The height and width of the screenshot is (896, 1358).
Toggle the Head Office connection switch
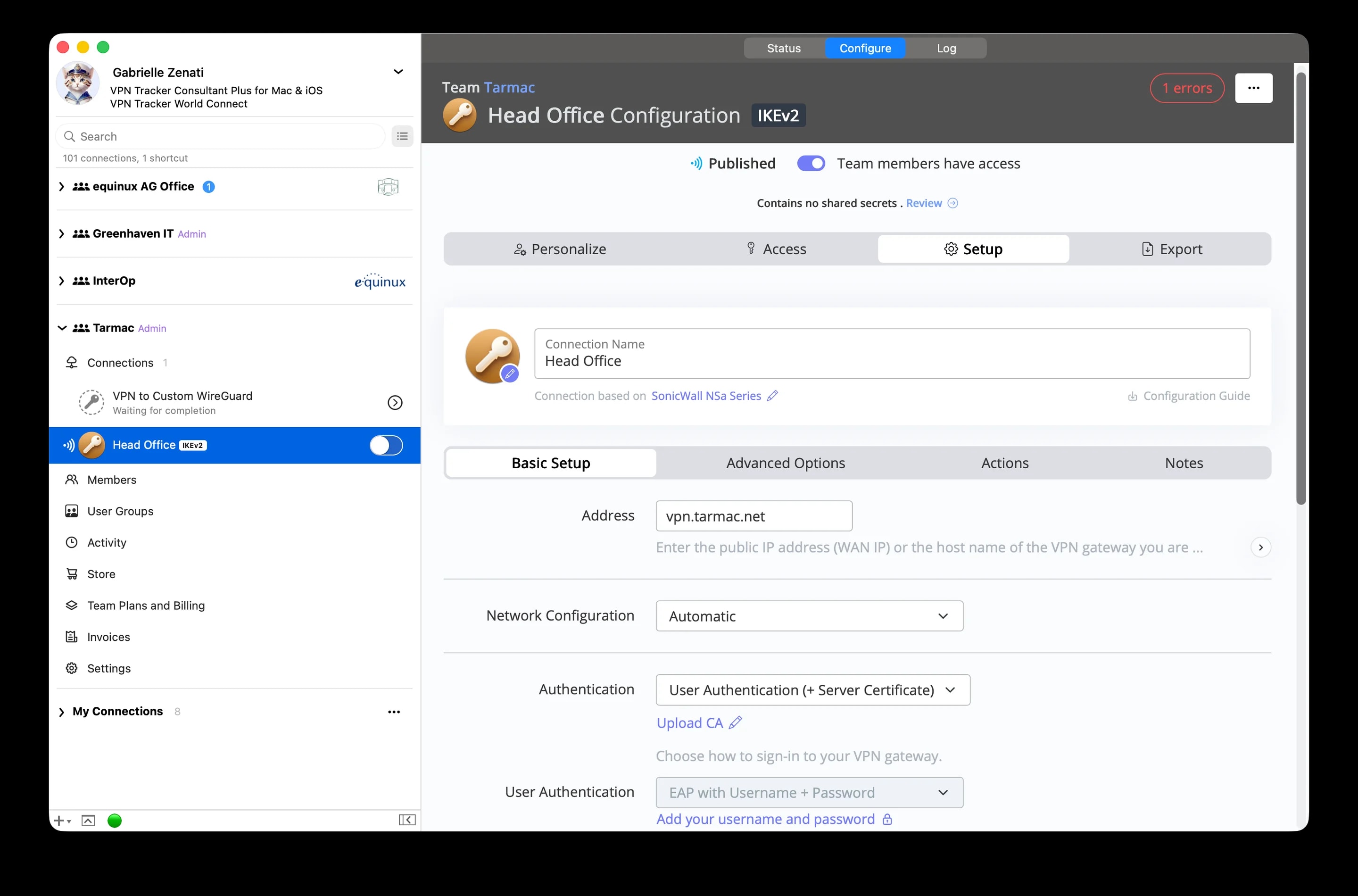(x=386, y=446)
